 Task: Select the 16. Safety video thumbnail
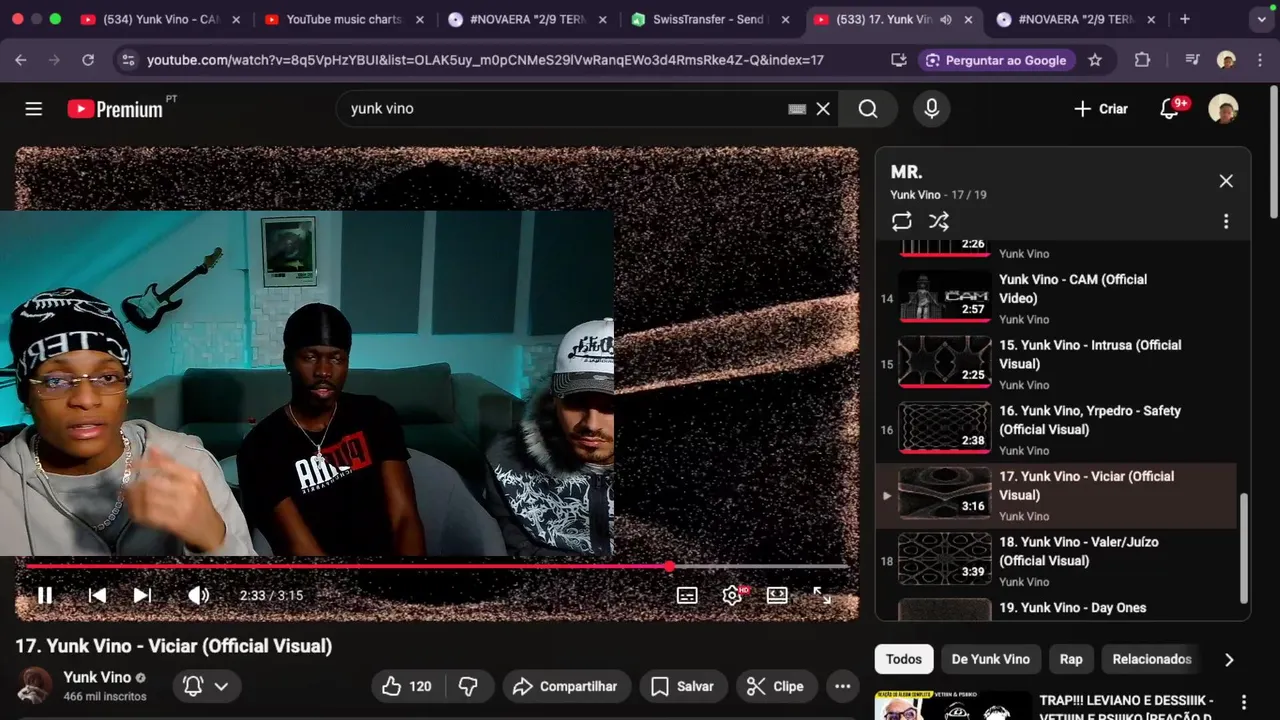(944, 427)
